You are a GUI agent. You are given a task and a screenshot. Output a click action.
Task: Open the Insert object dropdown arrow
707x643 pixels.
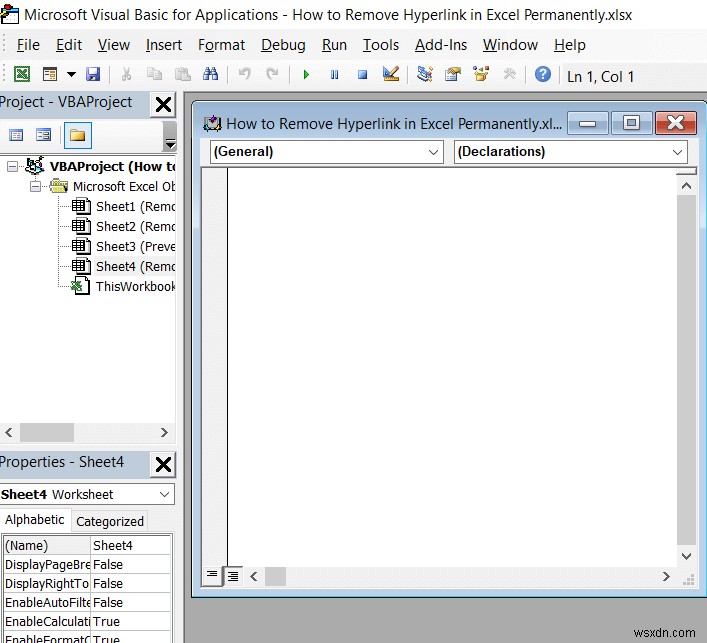71,74
